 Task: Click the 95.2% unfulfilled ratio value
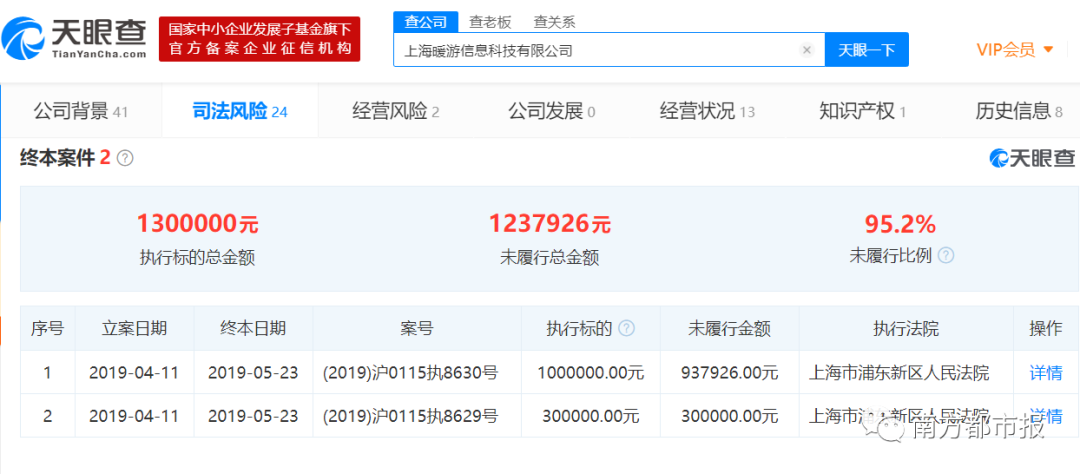click(x=900, y=224)
